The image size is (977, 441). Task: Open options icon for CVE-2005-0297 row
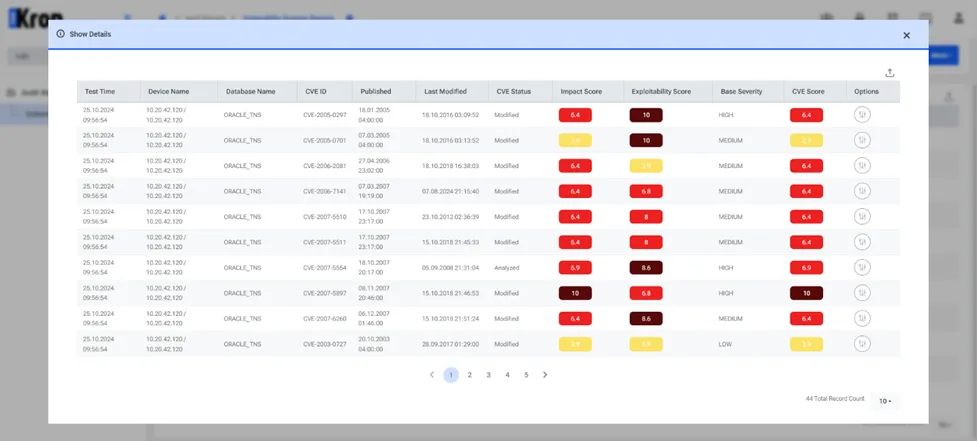click(x=862, y=115)
